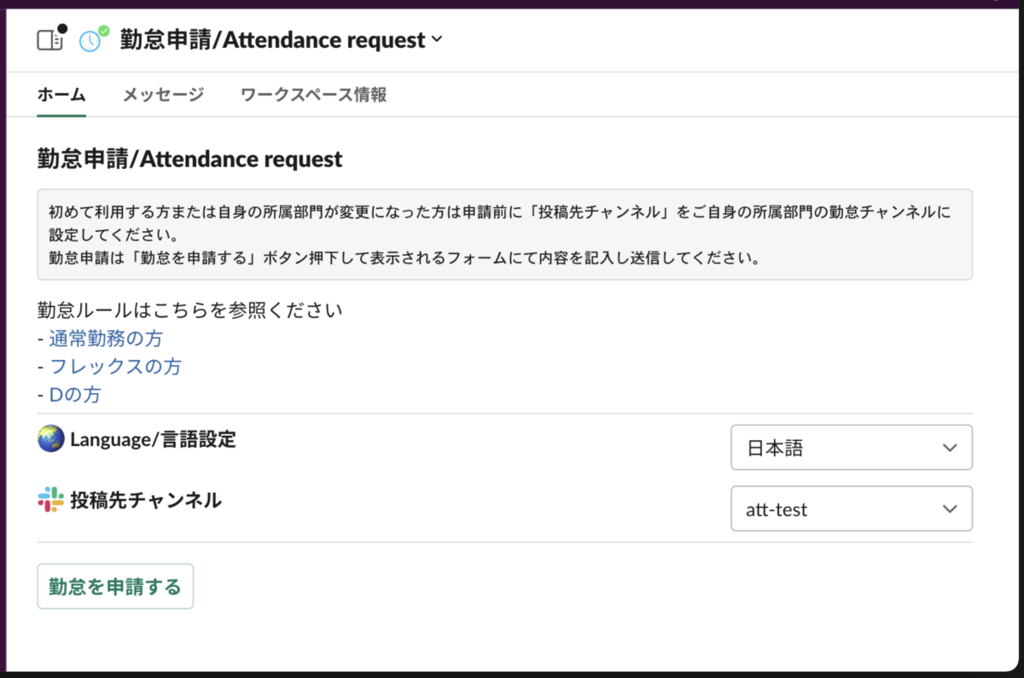The image size is (1024, 678).
Task: Click the chevron arrow in att-test select
Action: click(x=950, y=509)
